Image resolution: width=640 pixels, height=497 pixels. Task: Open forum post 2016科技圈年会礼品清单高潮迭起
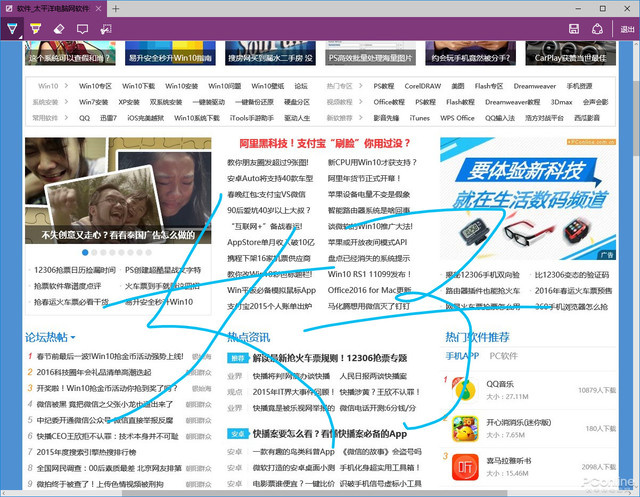[x=94, y=372]
